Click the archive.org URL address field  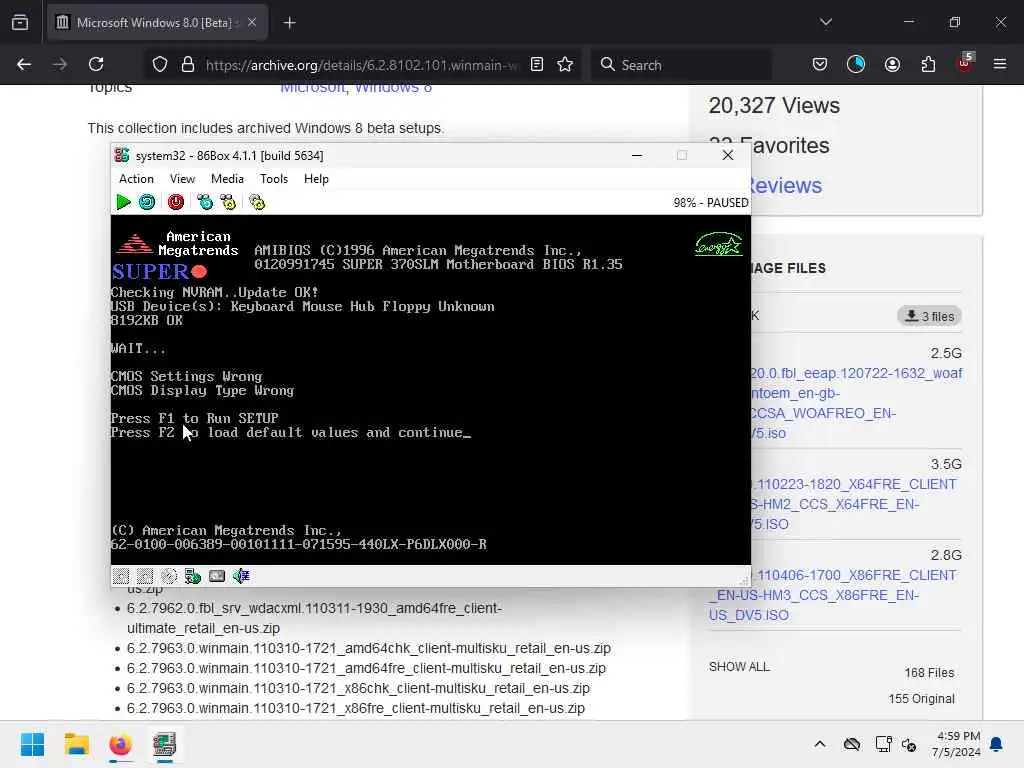coord(362,65)
